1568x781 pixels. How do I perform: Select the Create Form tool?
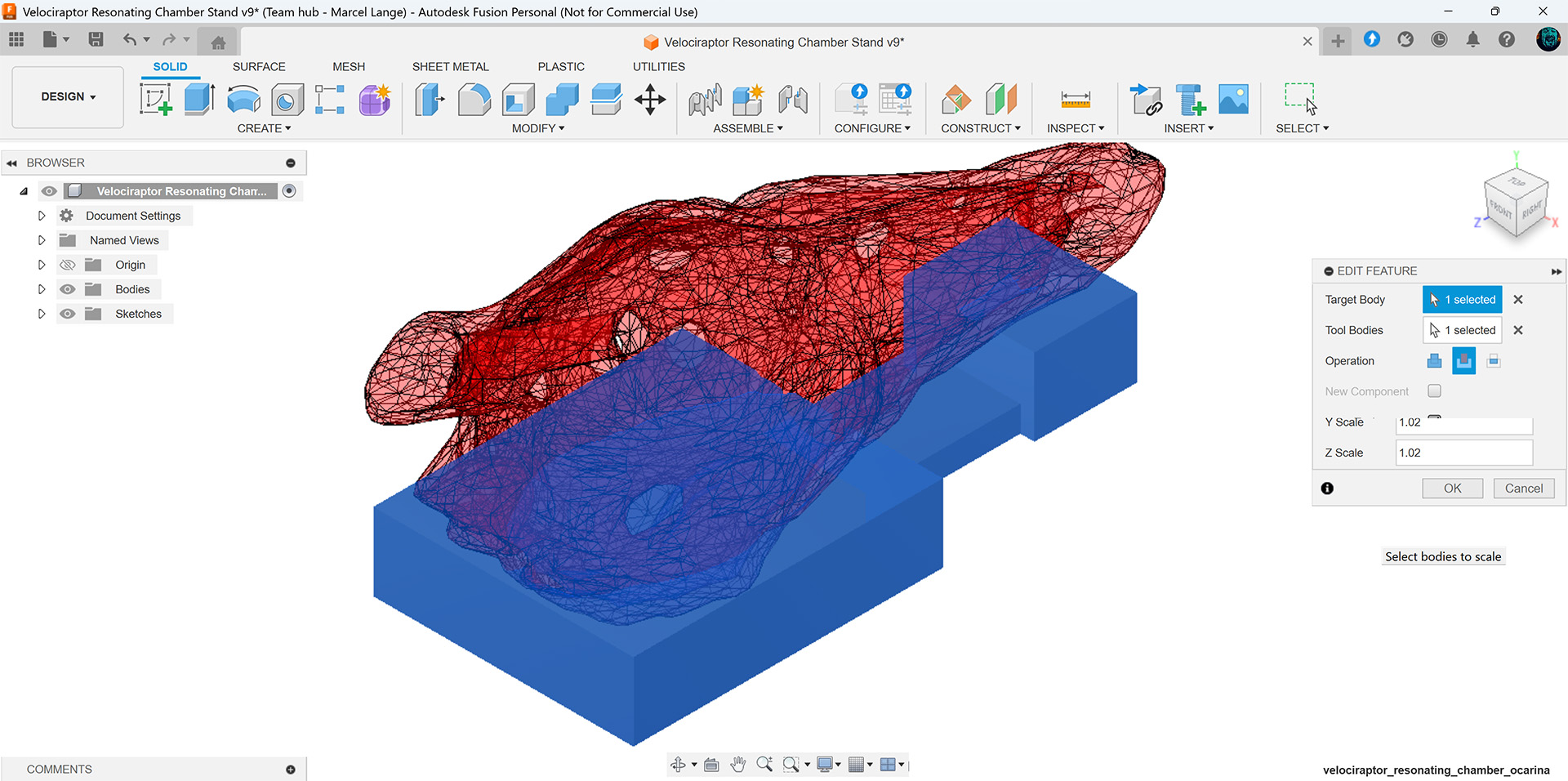point(375,100)
